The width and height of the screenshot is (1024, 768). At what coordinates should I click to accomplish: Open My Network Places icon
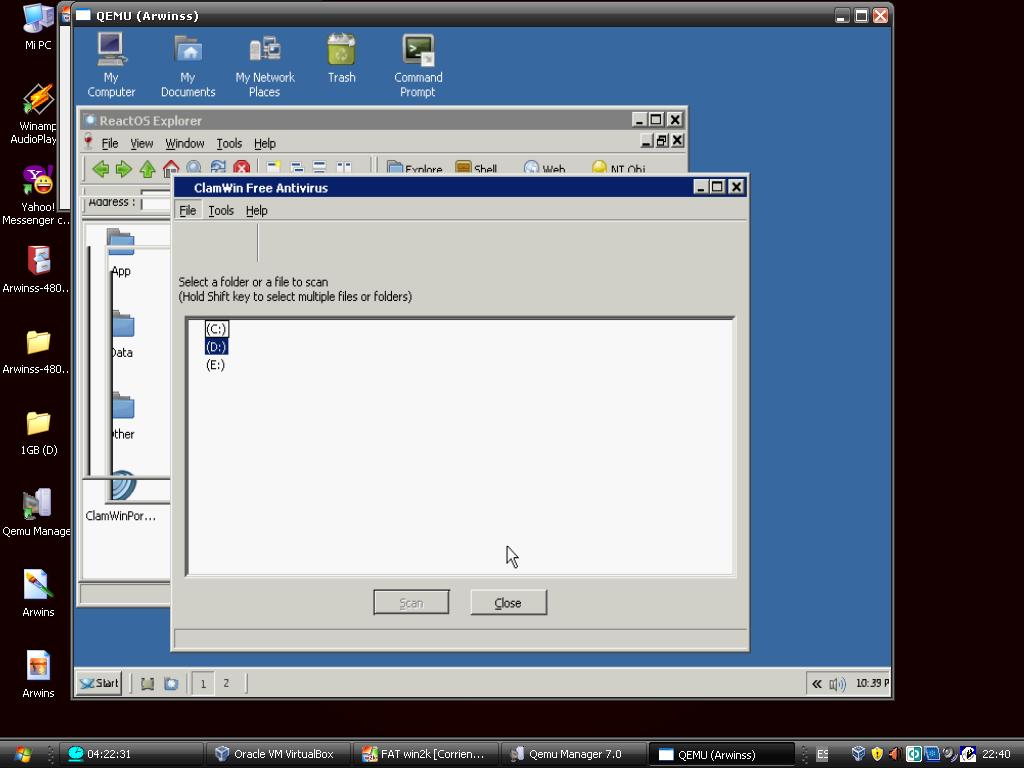[x=265, y=64]
